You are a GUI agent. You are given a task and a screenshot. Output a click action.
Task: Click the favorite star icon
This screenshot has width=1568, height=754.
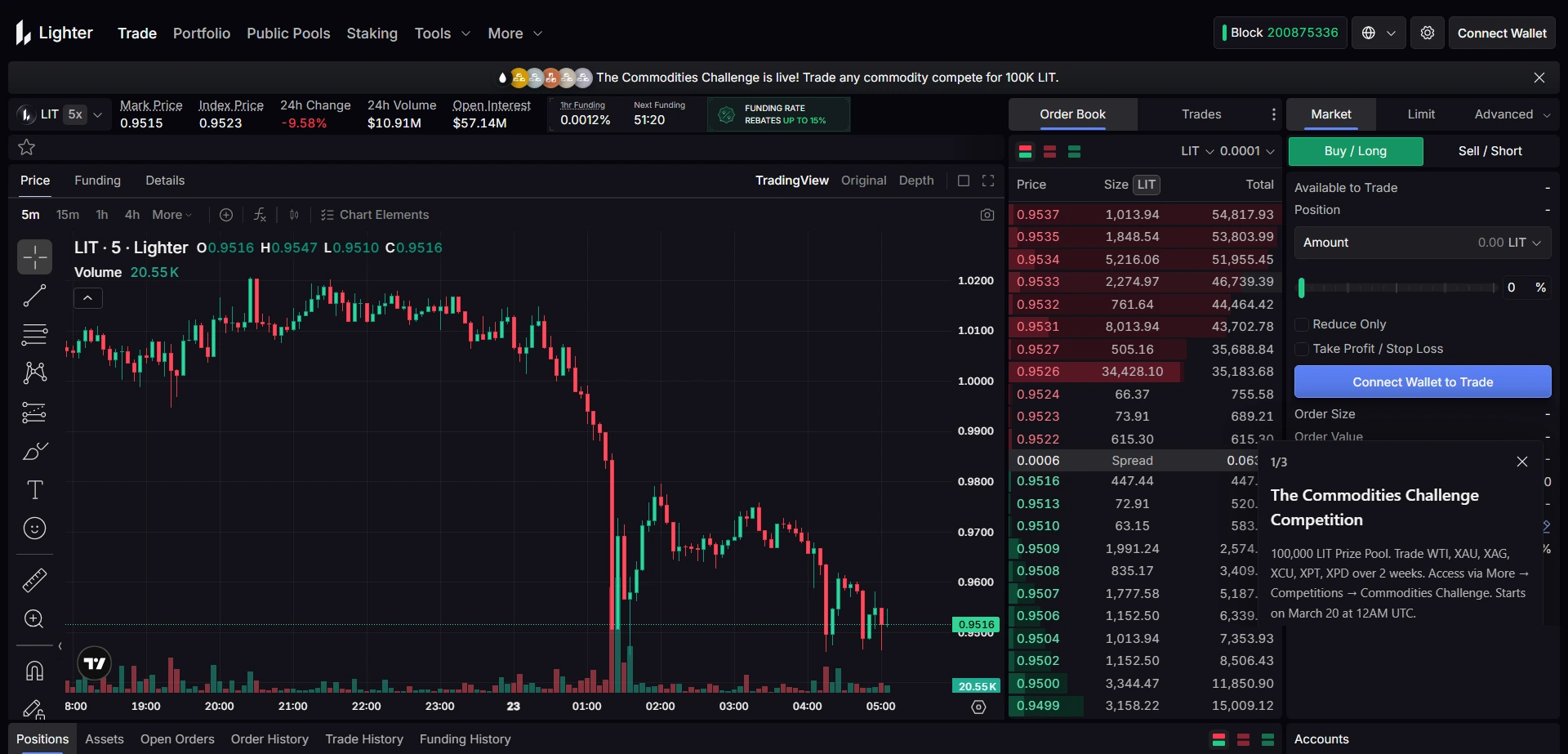click(26, 147)
